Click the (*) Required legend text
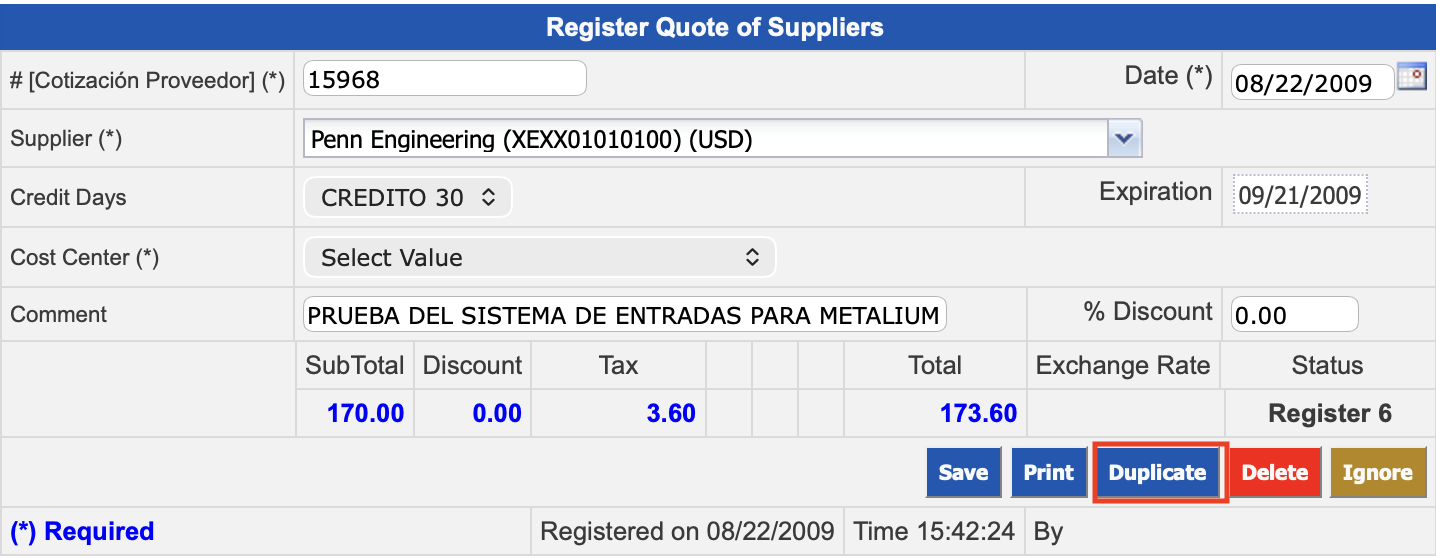This screenshot has width=1436, height=558. 82,531
